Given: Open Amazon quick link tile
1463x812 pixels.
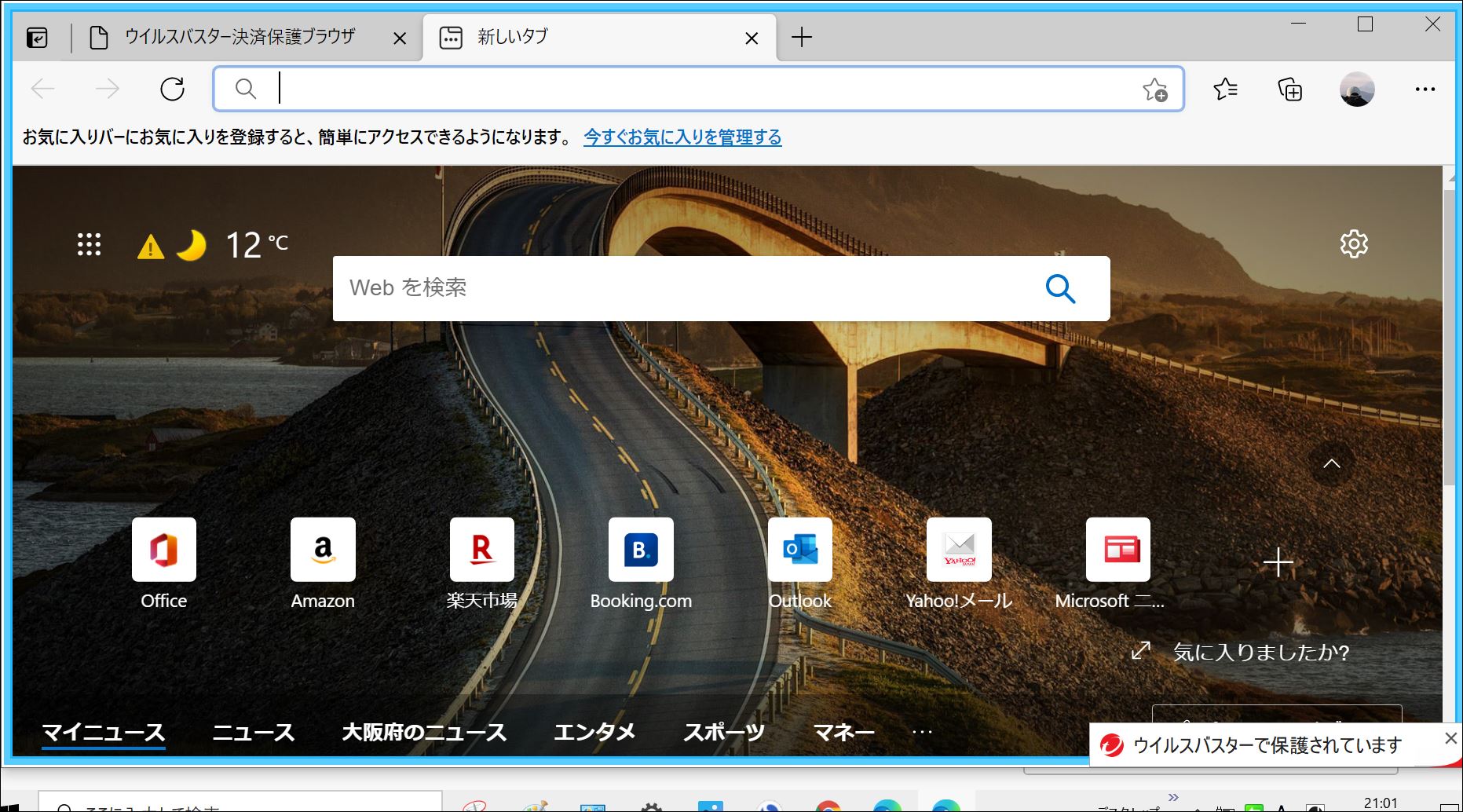Looking at the screenshot, I should 323,565.
